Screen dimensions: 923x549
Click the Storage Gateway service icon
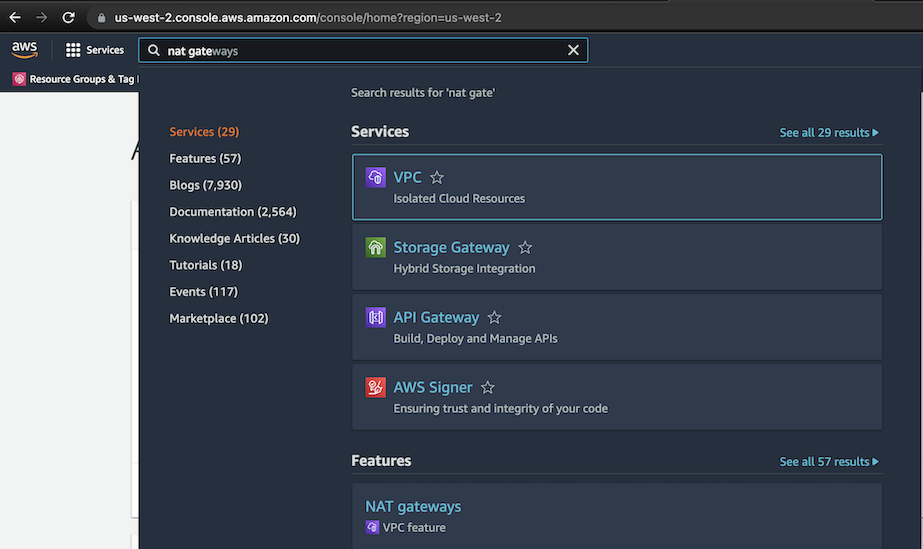pyautogui.click(x=376, y=248)
